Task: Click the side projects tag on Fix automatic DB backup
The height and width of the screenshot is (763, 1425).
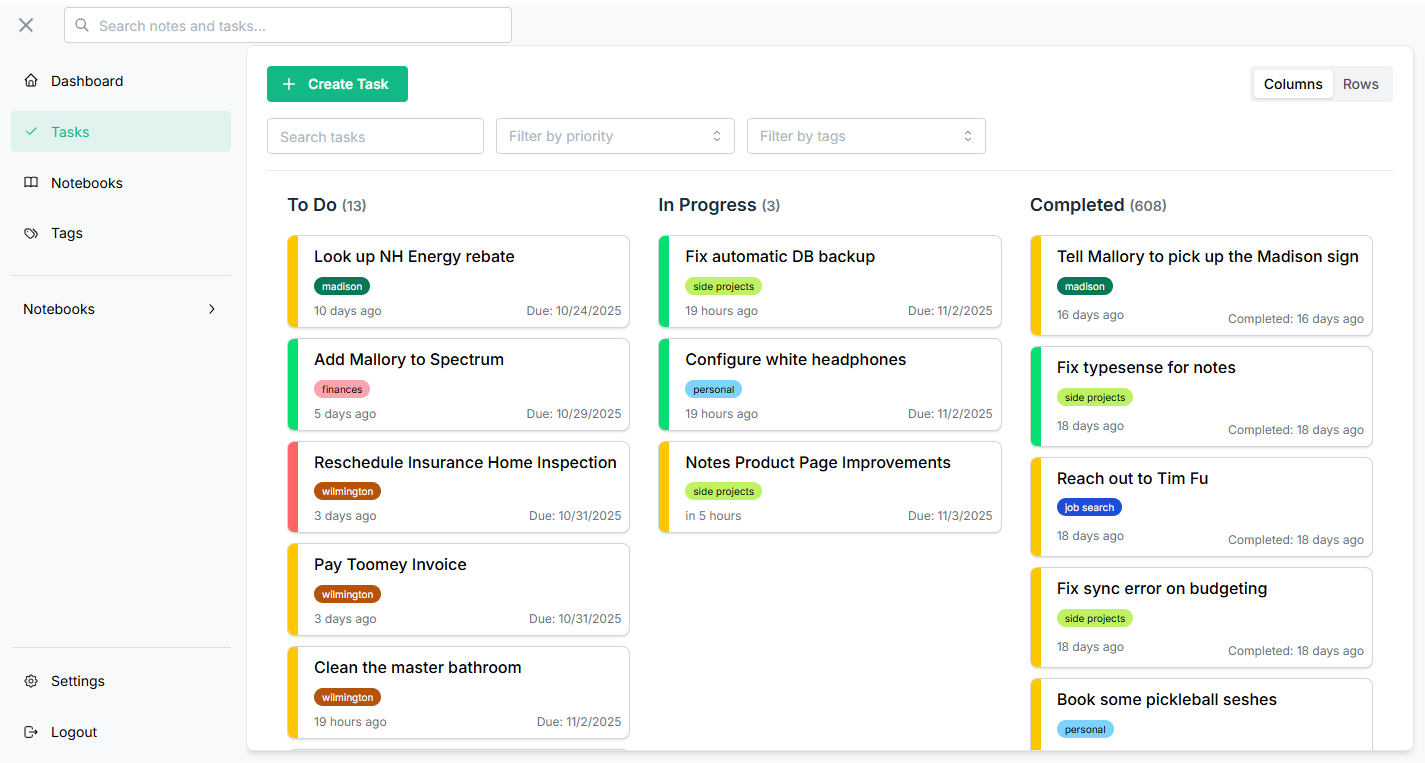Action: pyautogui.click(x=723, y=286)
